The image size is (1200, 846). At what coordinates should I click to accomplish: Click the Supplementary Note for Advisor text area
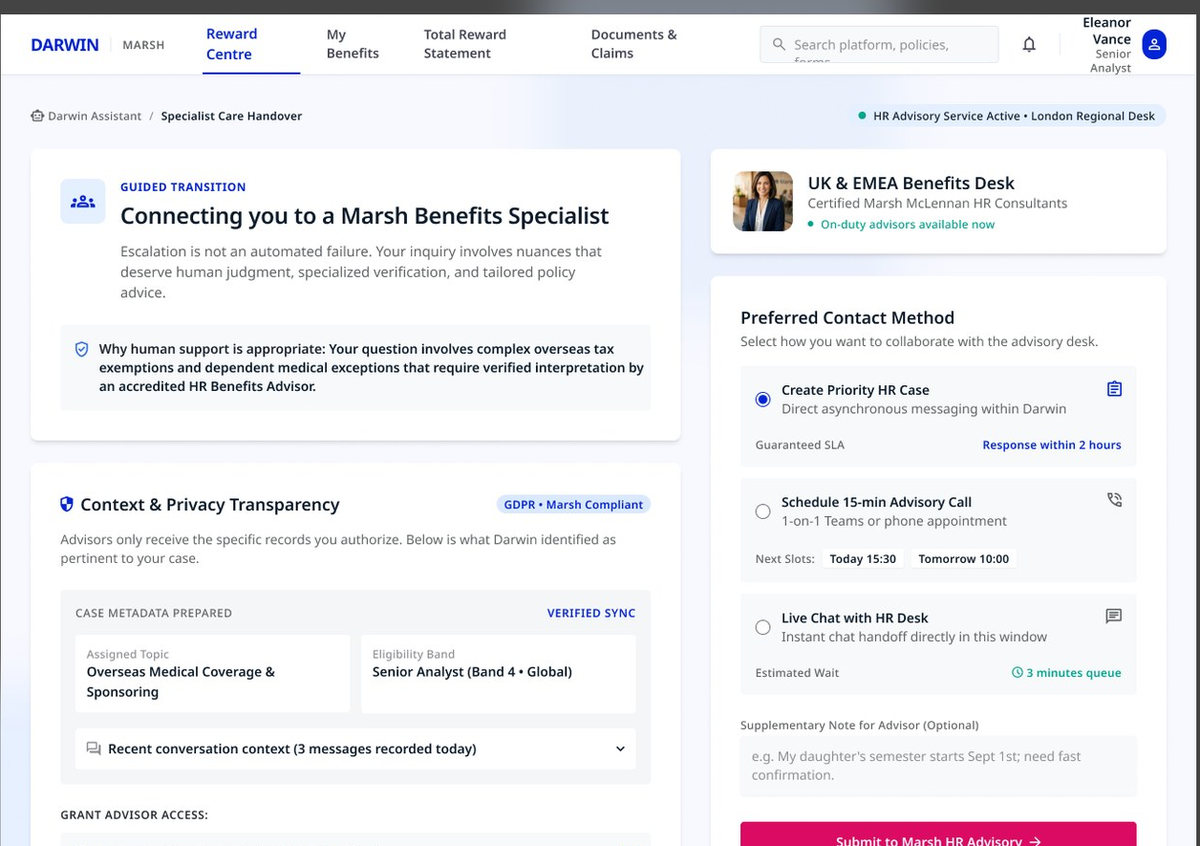938,766
